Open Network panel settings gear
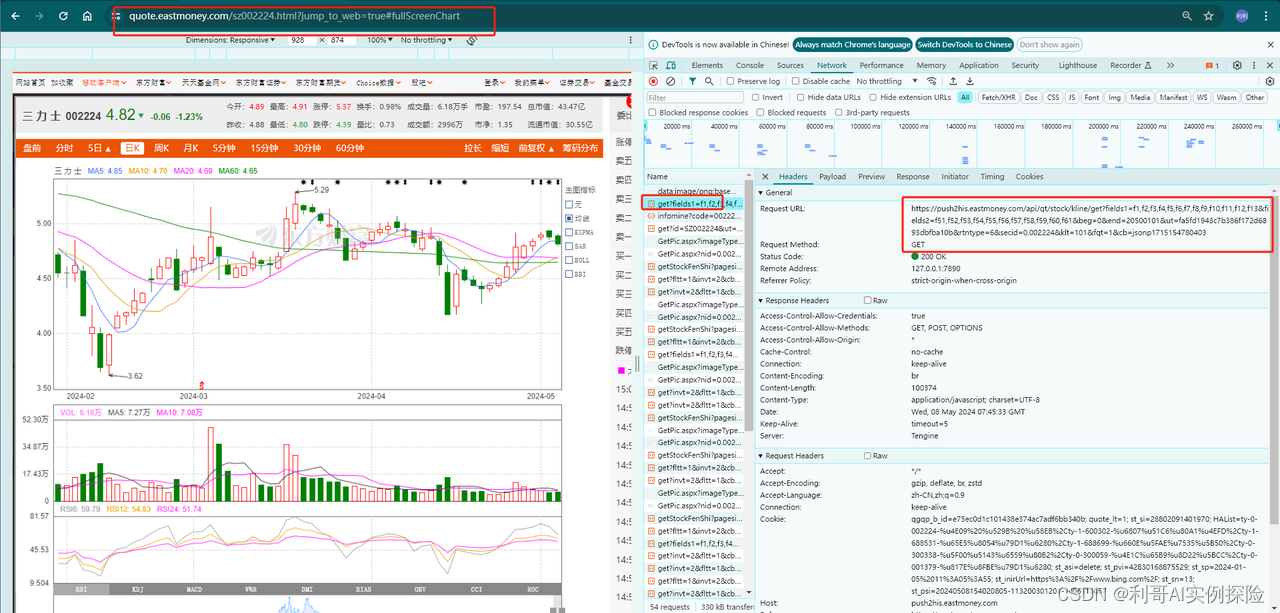Screen dimensions: 1280x613 pyautogui.click(x=1268, y=81)
